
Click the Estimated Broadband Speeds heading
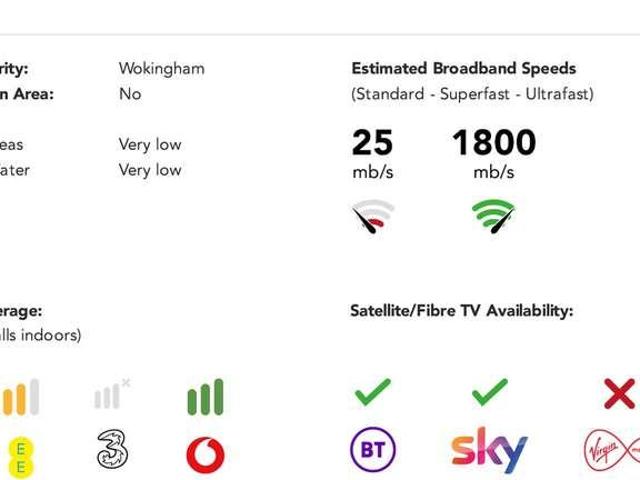pyautogui.click(x=464, y=69)
